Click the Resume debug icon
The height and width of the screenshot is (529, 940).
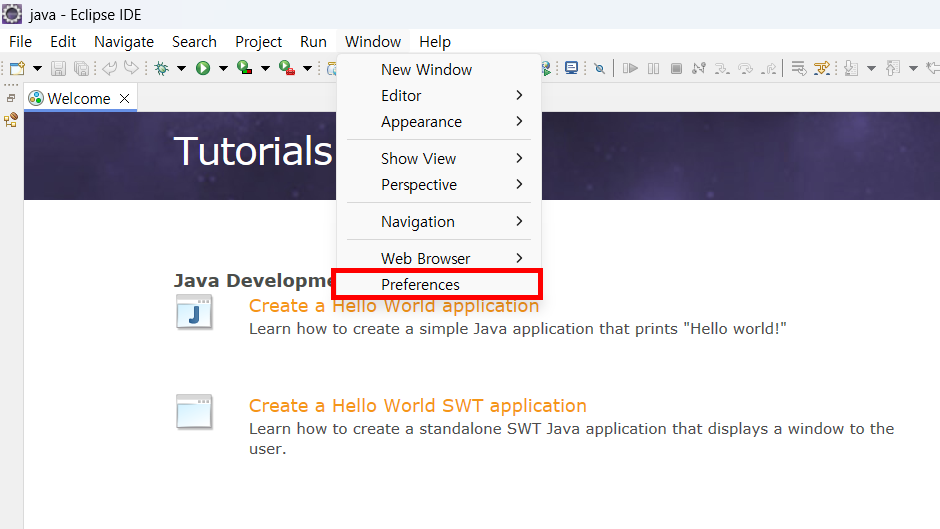(630, 68)
